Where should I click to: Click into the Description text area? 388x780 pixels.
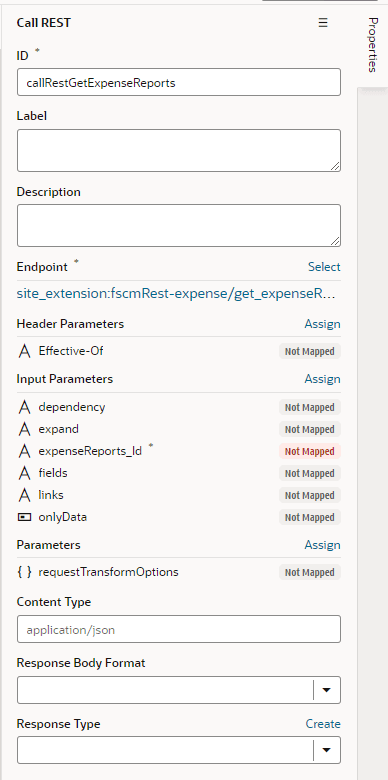(x=179, y=225)
